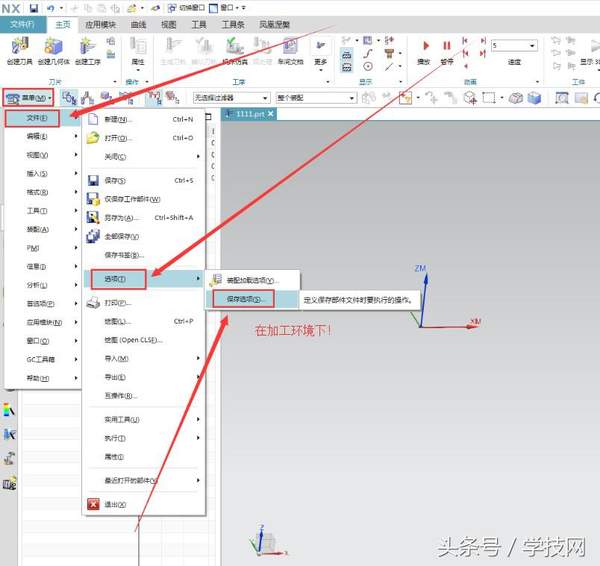This screenshot has height=566, width=600.
Task: Close the 1111.prt document tab
Action: (271, 114)
